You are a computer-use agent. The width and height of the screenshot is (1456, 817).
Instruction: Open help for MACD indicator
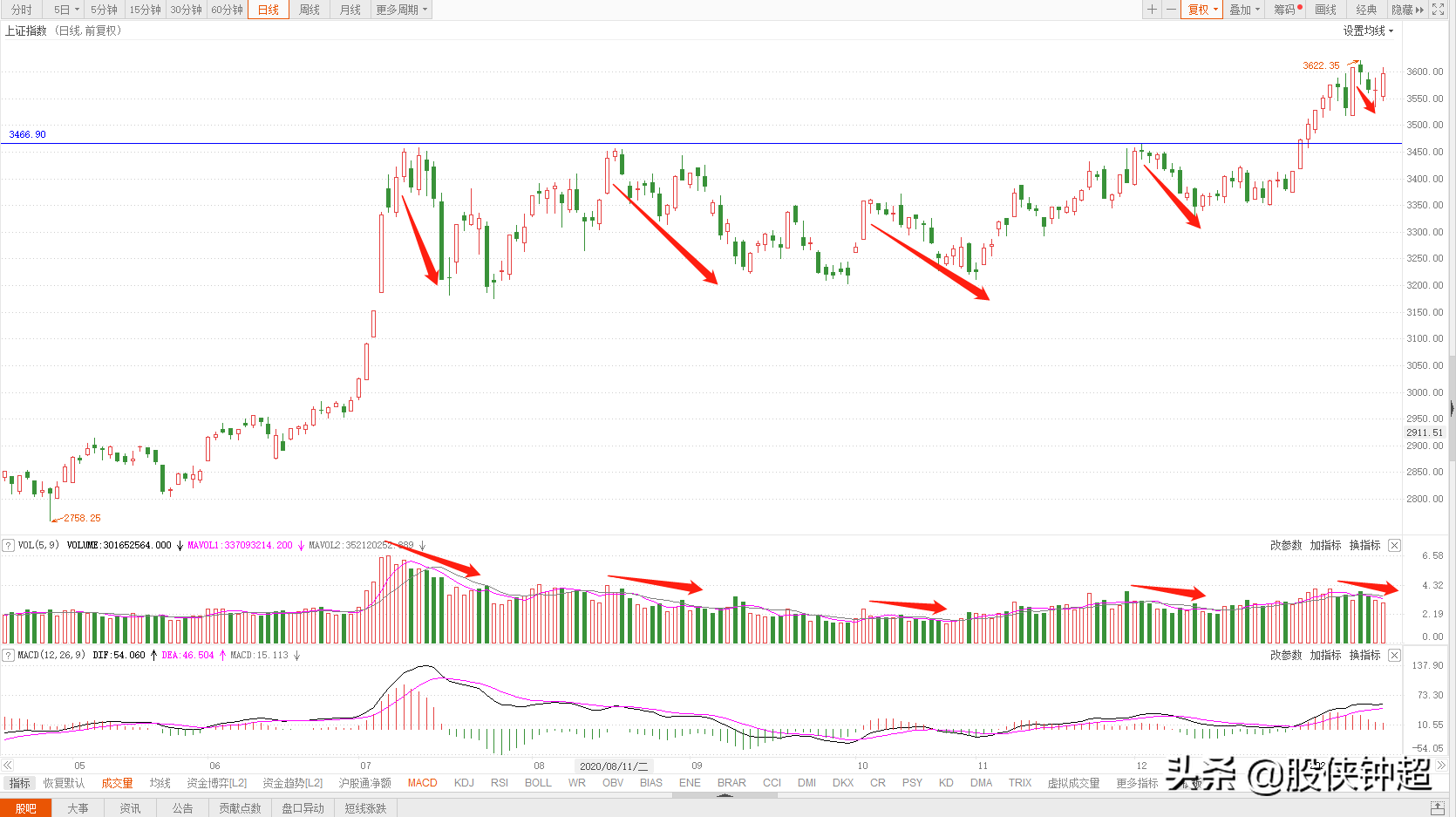[x=9, y=655]
